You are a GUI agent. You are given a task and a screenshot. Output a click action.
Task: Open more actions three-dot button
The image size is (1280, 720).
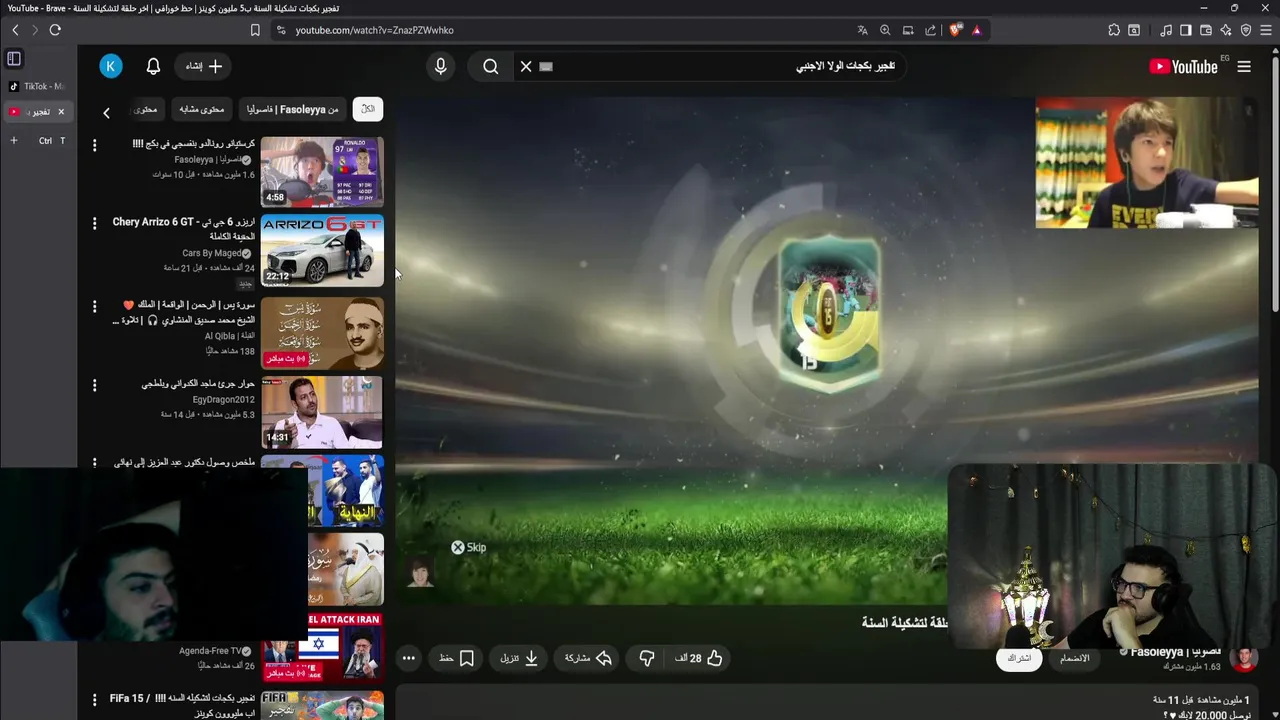[408, 658]
